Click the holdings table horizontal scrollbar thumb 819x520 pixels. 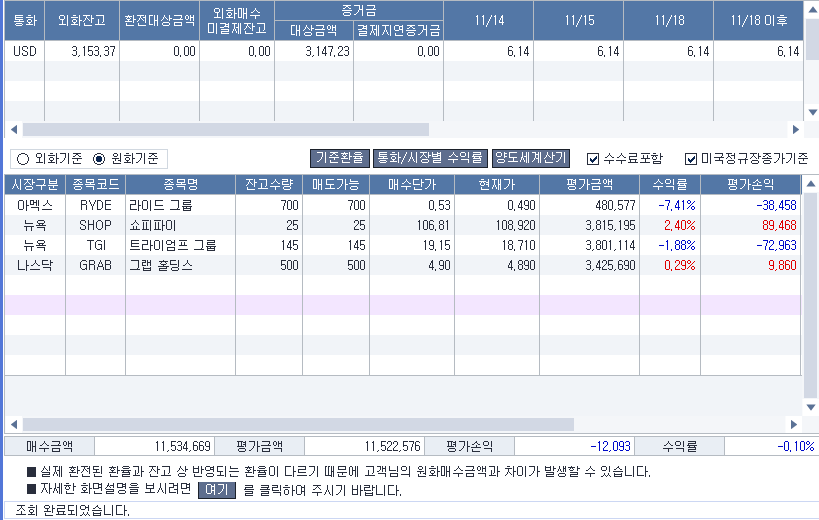click(x=298, y=424)
